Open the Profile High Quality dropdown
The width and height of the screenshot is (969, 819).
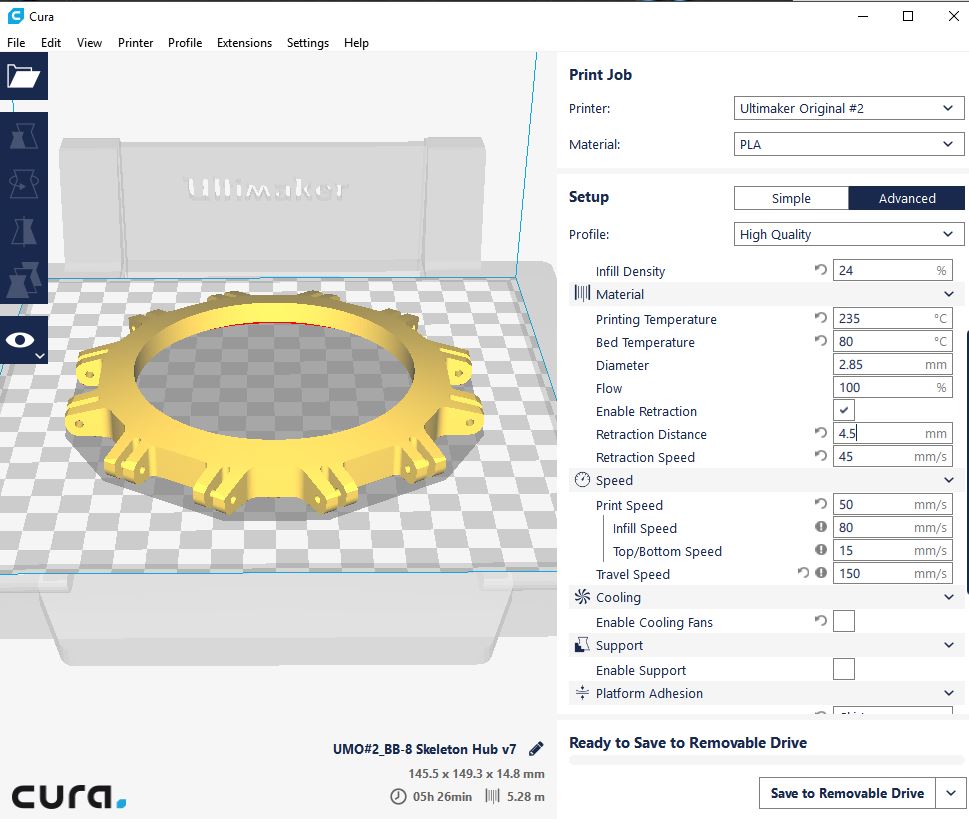tap(848, 234)
